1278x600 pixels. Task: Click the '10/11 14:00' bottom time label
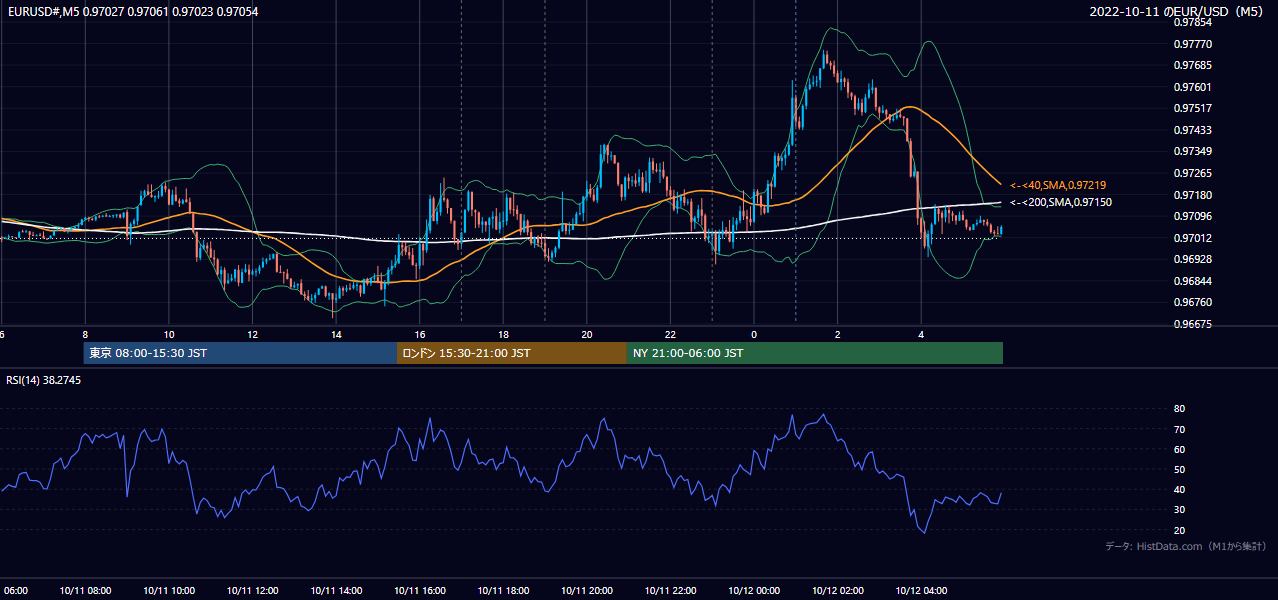pyautogui.click(x=336, y=591)
